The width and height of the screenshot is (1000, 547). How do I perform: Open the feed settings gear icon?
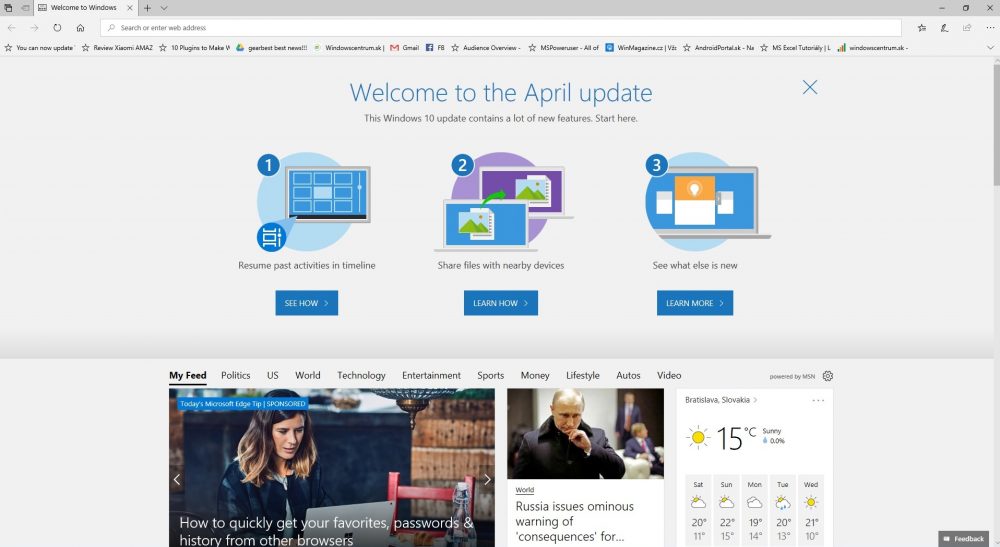[x=828, y=376]
